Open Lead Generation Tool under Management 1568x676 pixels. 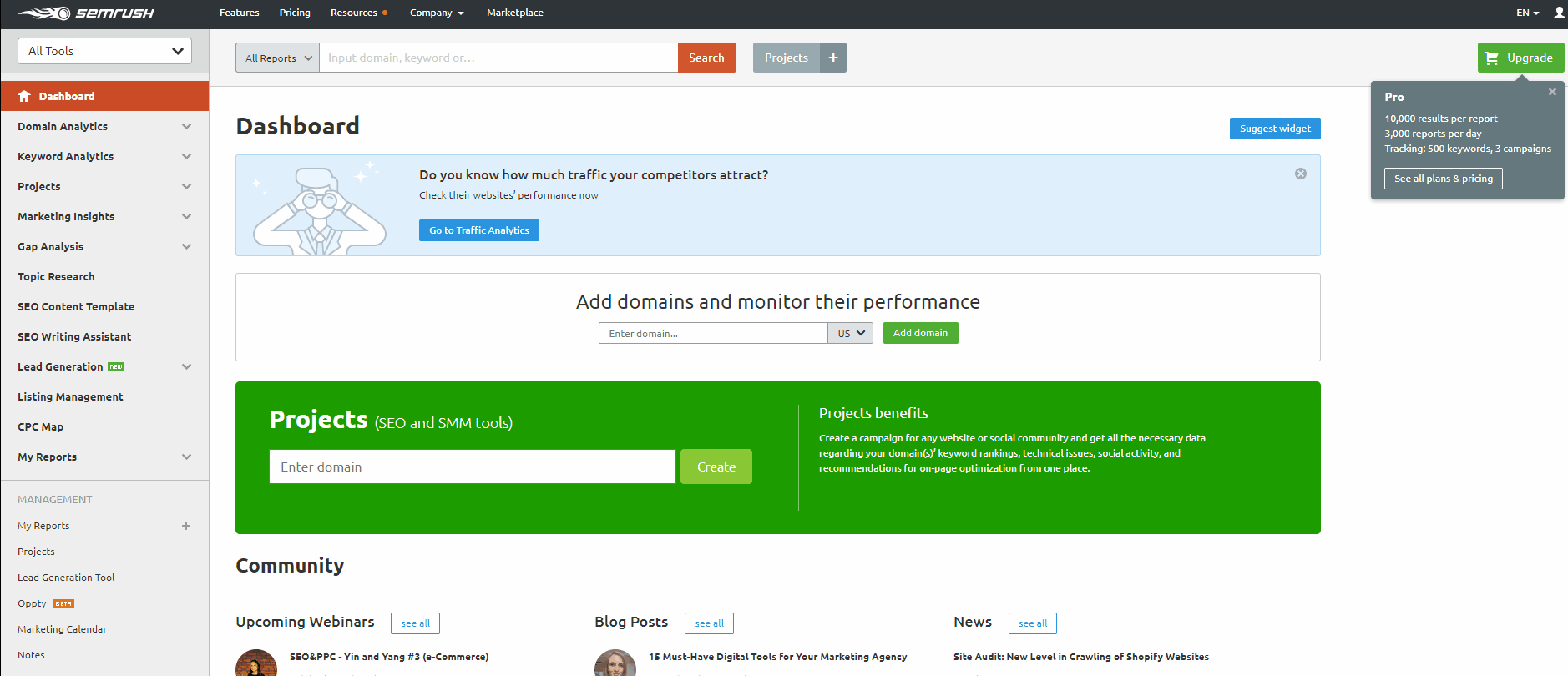coord(66,578)
